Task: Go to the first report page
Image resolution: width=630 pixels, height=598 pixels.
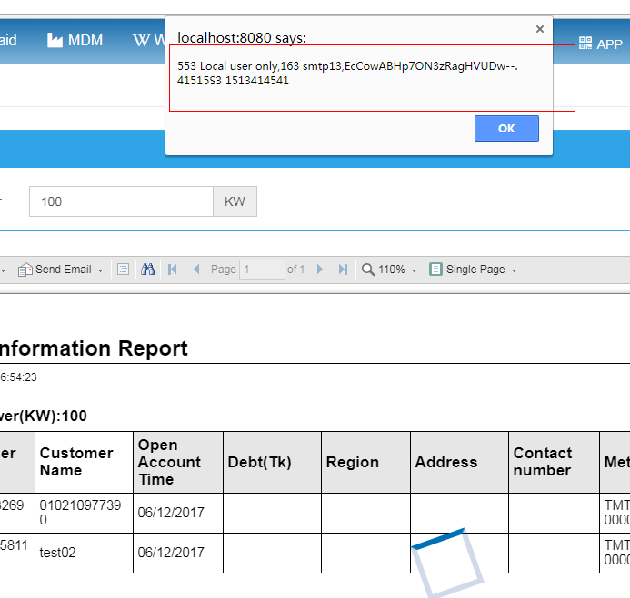Action: [172, 269]
